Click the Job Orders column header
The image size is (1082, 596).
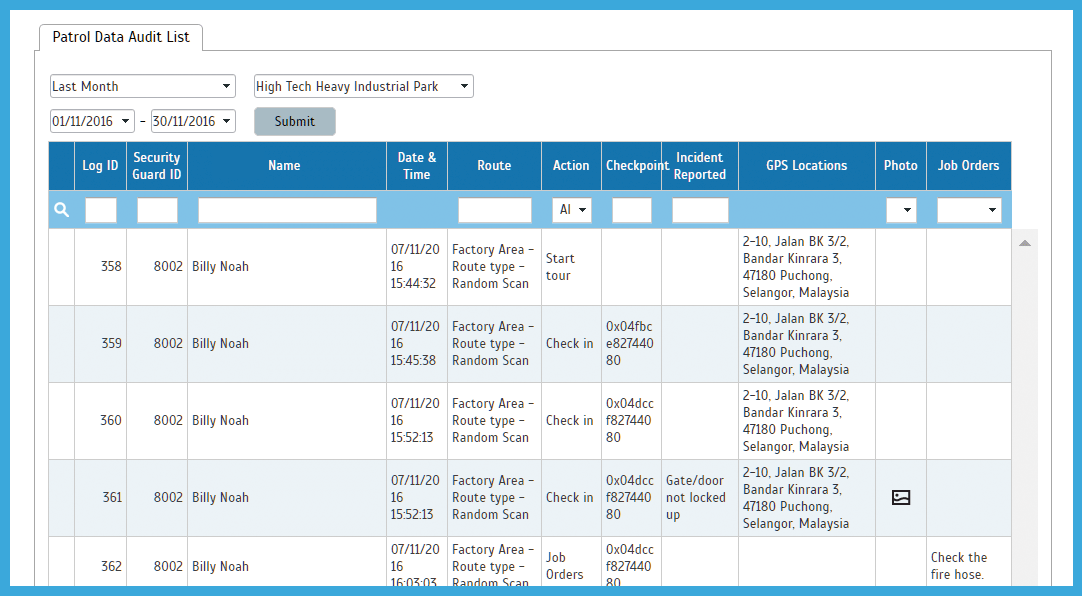point(968,166)
